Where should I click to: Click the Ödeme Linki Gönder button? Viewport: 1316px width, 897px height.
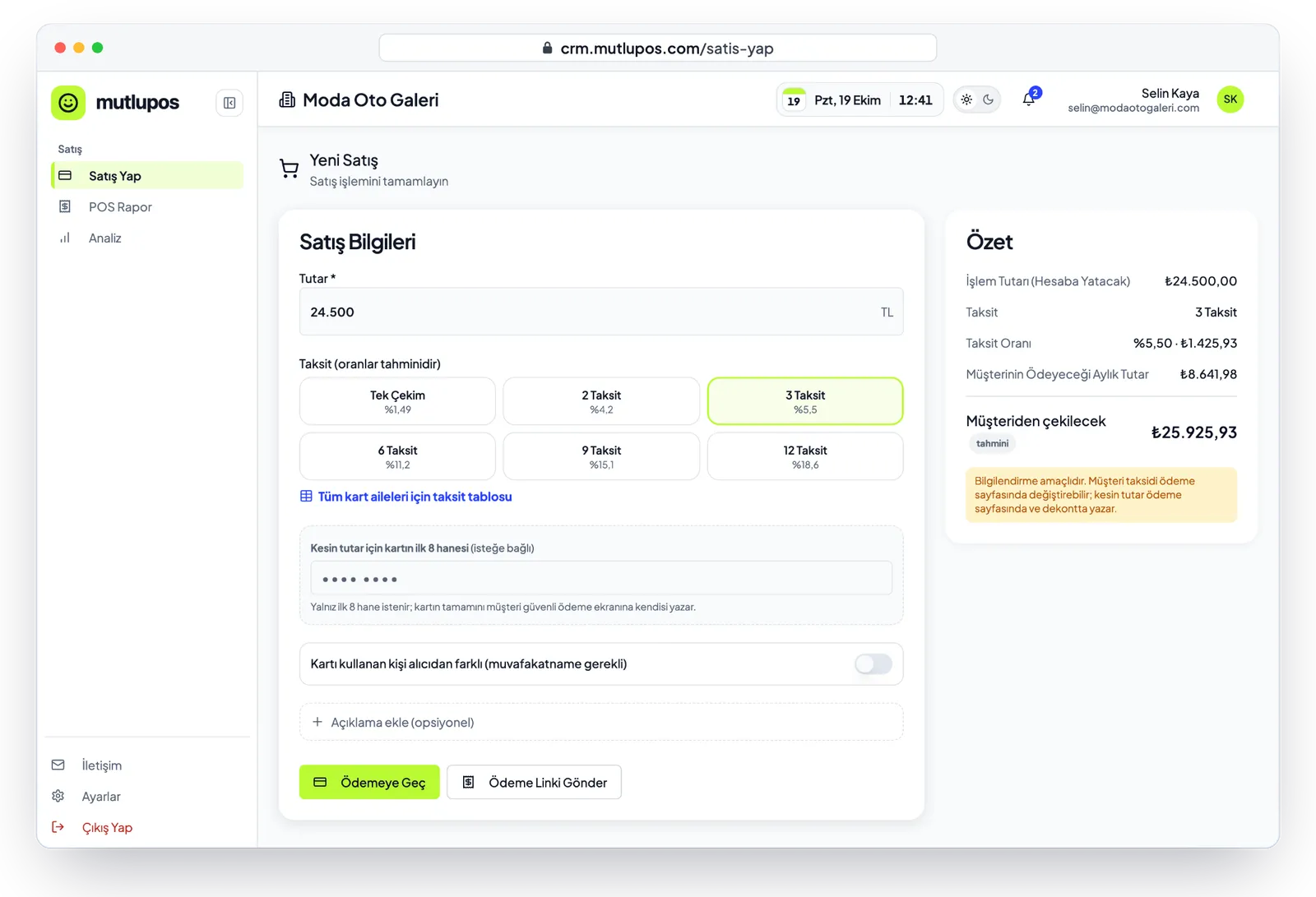point(535,782)
